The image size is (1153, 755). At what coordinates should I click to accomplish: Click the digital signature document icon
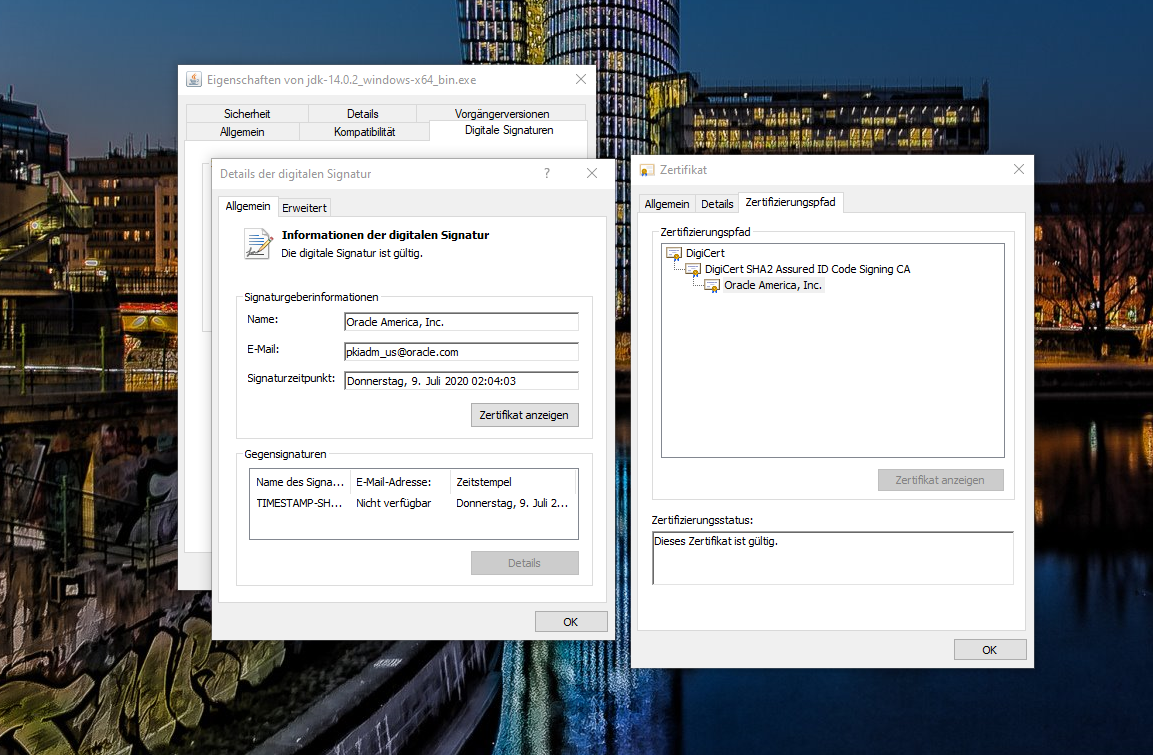click(259, 244)
